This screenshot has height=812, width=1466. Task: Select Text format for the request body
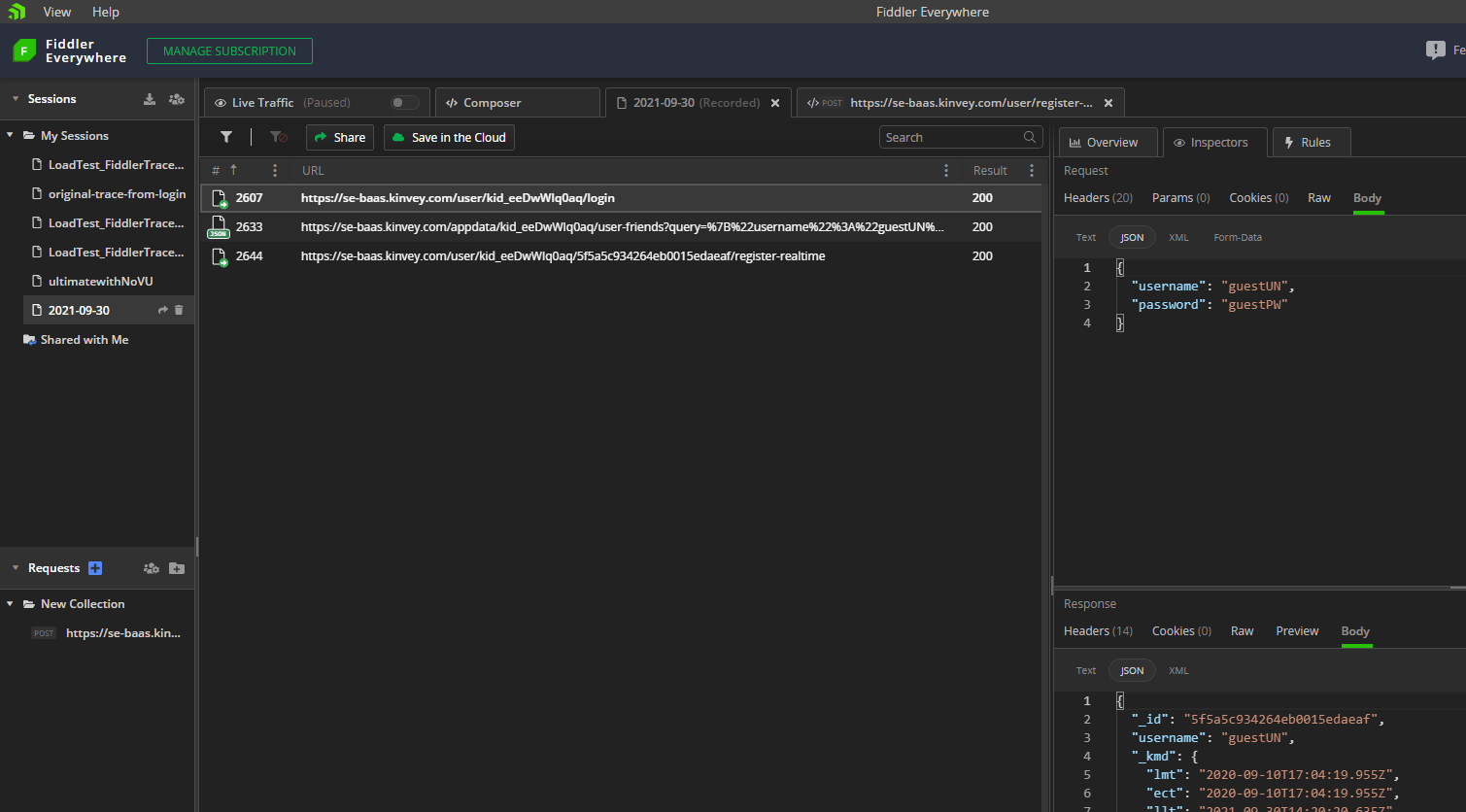1086,237
